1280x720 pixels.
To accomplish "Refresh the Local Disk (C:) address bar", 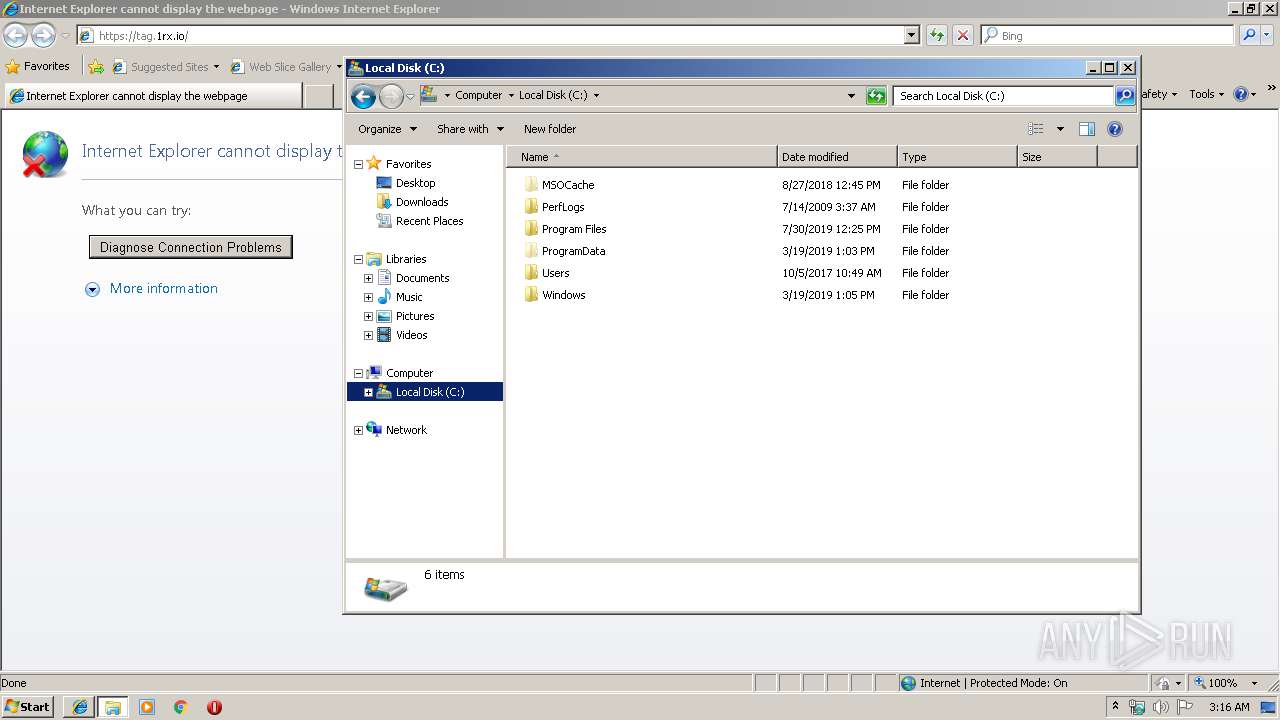I will (876, 96).
